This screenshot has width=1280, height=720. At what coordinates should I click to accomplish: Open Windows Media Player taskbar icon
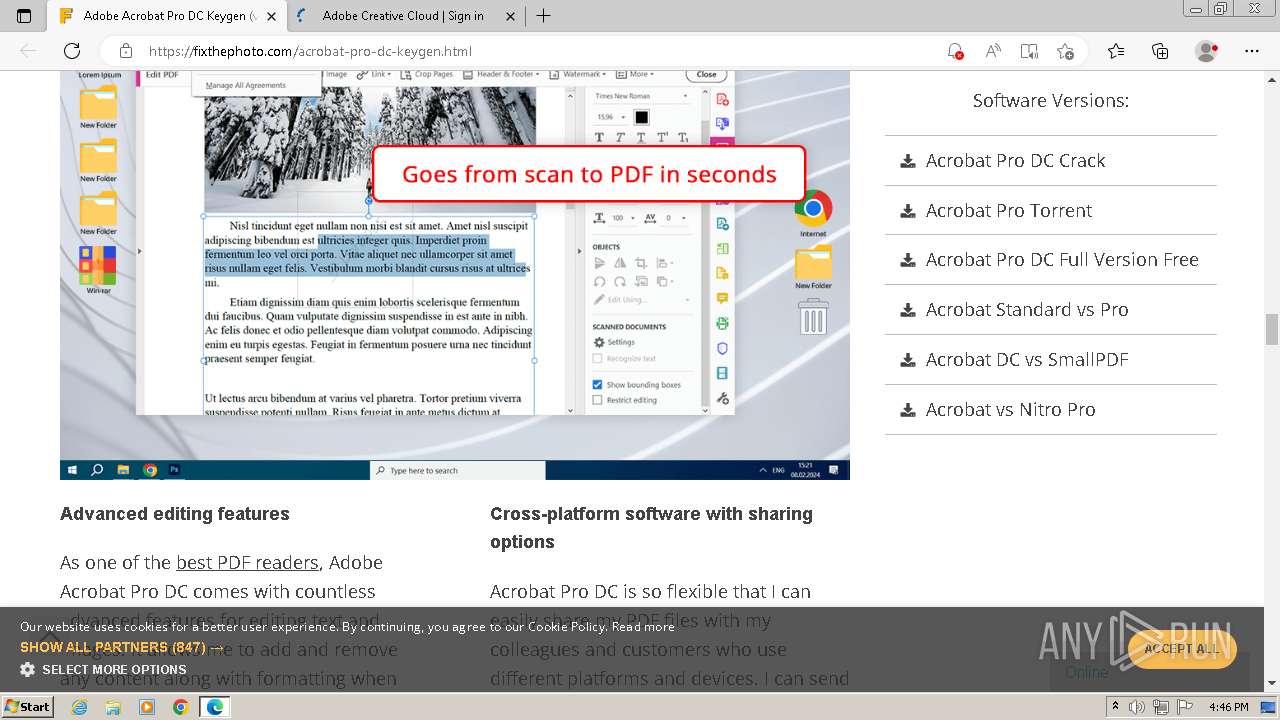(147, 707)
